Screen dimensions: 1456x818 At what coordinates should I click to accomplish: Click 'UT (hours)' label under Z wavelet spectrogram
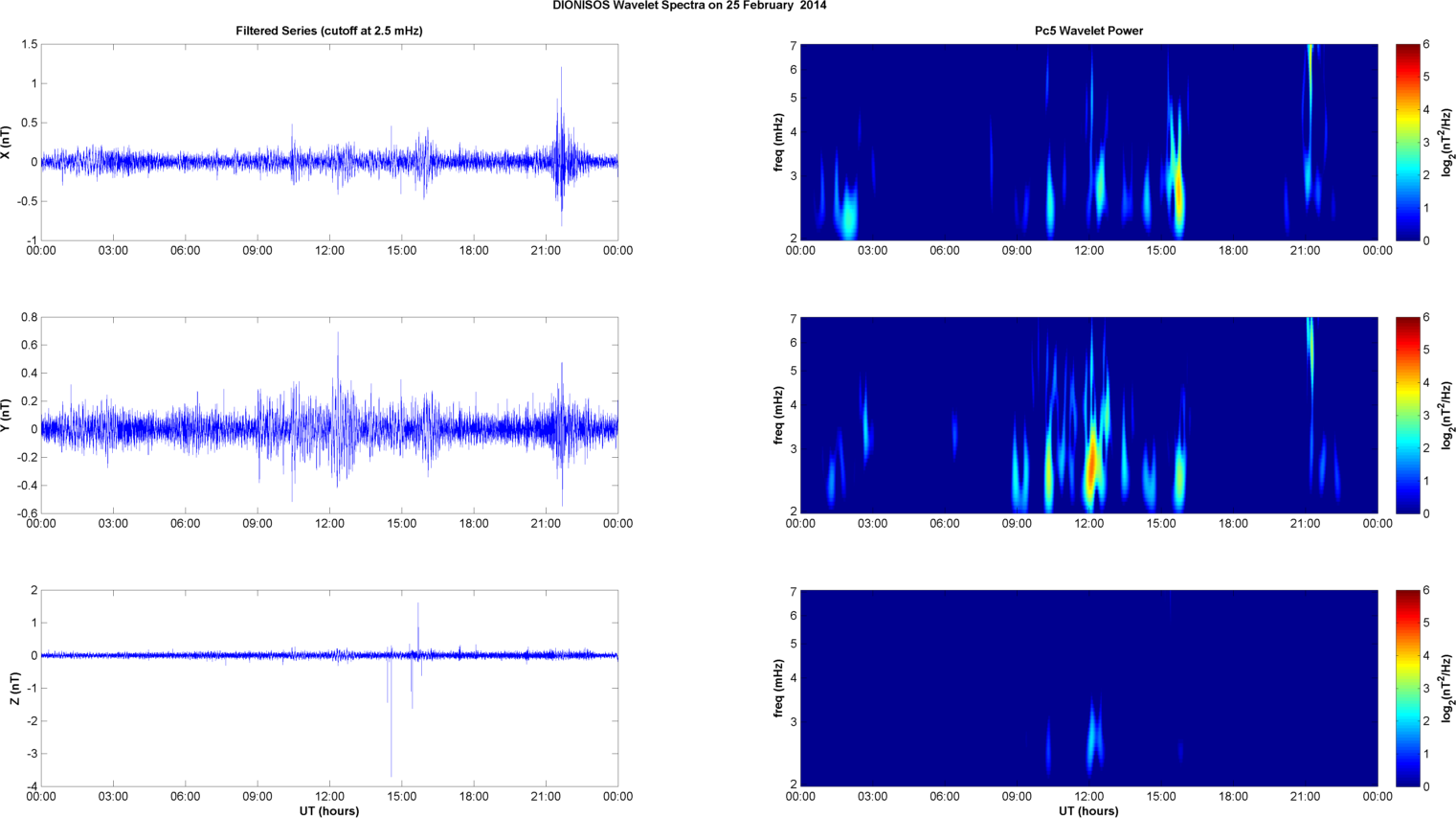pos(1088,811)
